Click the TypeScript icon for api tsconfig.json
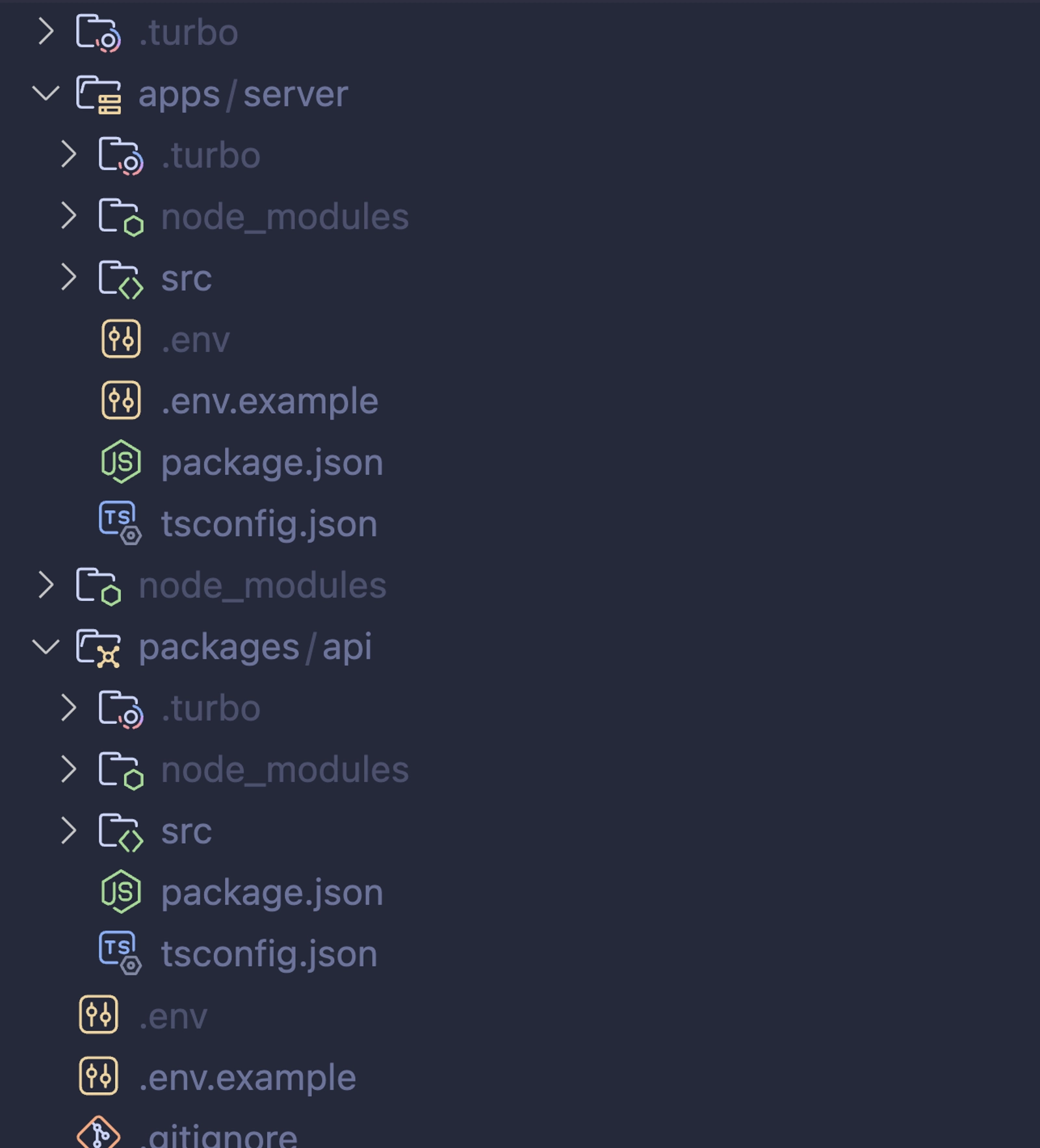The width and height of the screenshot is (1040, 1148). [120, 954]
